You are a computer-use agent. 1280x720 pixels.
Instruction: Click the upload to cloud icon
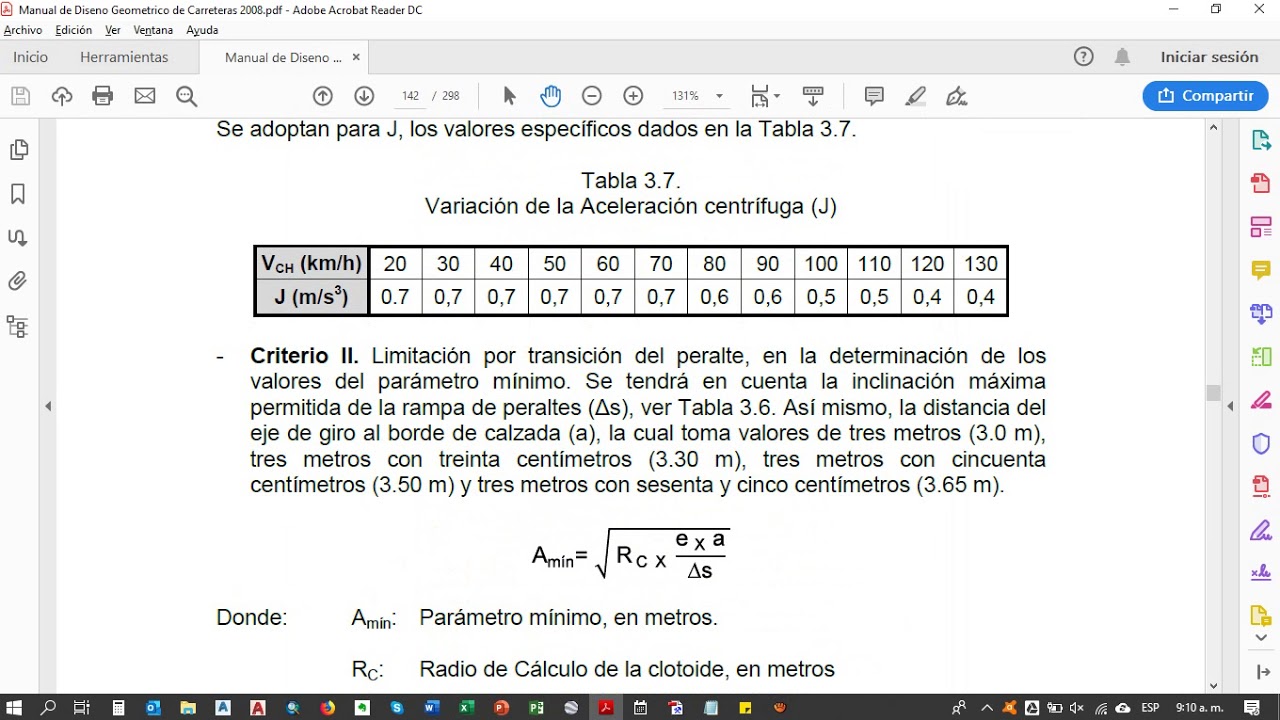[x=62, y=96]
